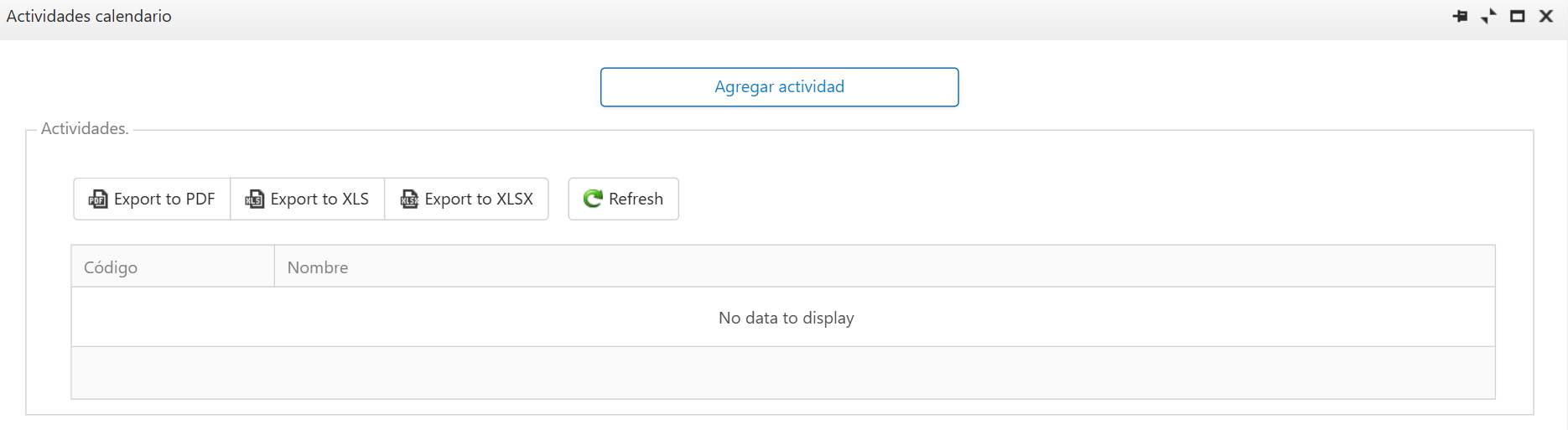The width and height of the screenshot is (1568, 430).
Task: Add a new activity with Agregar actividad
Action: 779,87
